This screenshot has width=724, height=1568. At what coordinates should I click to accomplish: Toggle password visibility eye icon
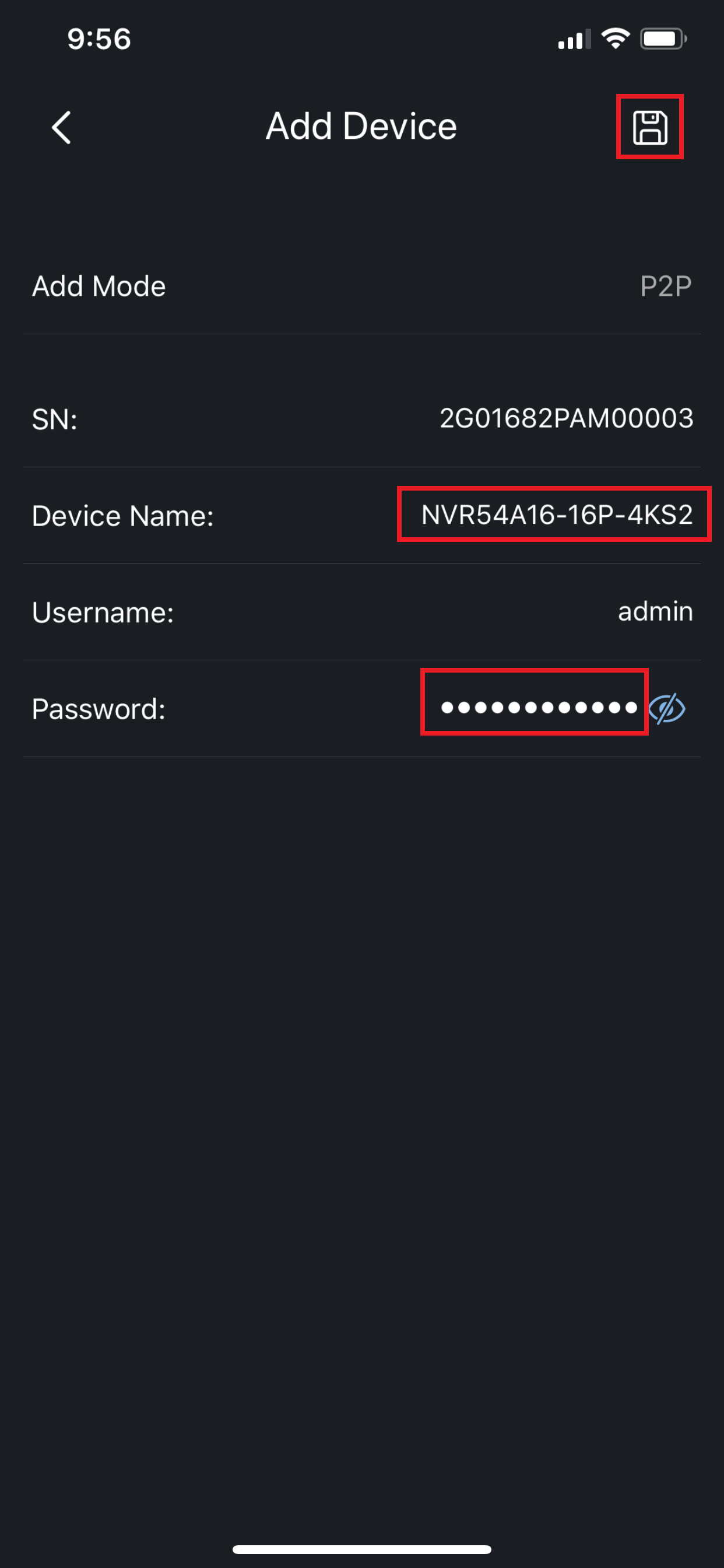click(x=667, y=709)
